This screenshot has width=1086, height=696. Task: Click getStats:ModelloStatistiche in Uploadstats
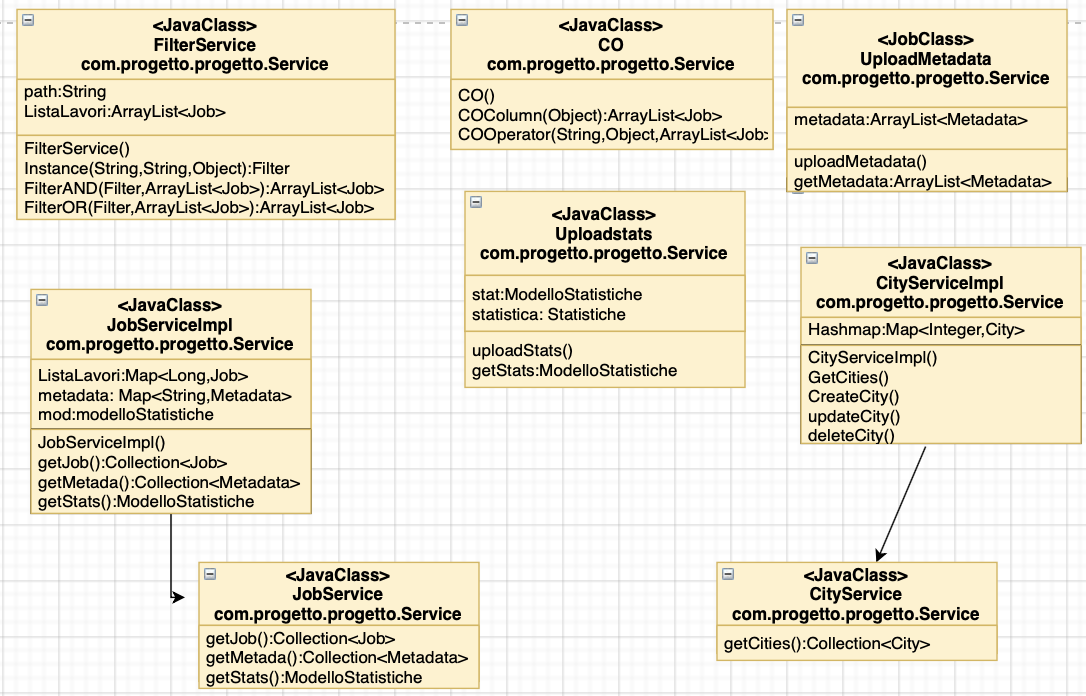(x=574, y=371)
